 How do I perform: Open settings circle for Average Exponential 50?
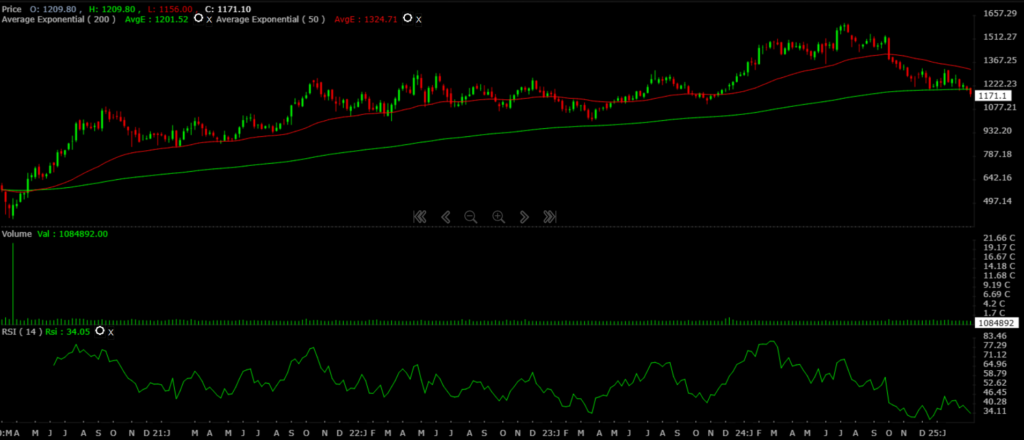pyautogui.click(x=408, y=18)
